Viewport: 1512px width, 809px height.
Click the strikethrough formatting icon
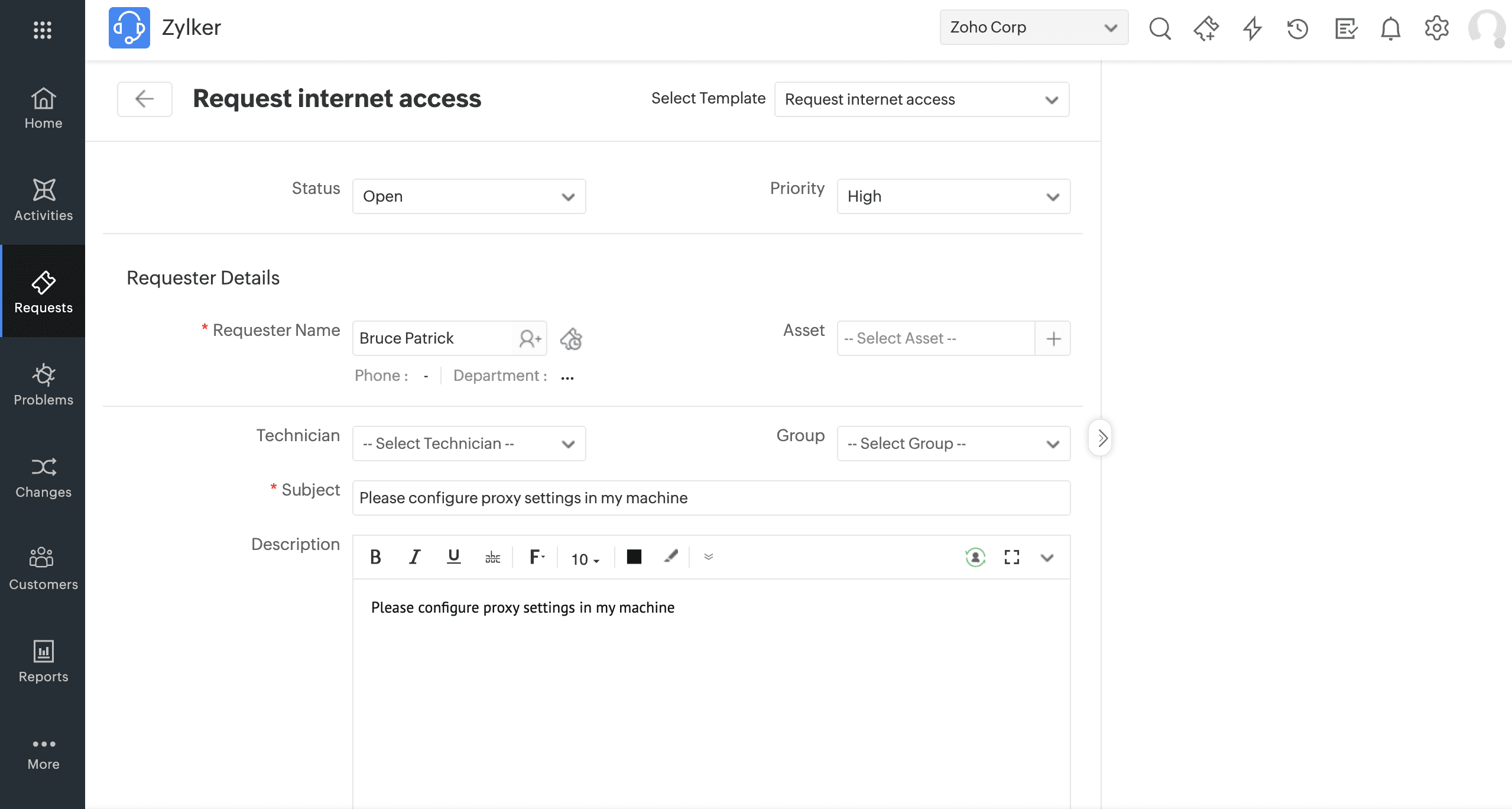point(492,557)
